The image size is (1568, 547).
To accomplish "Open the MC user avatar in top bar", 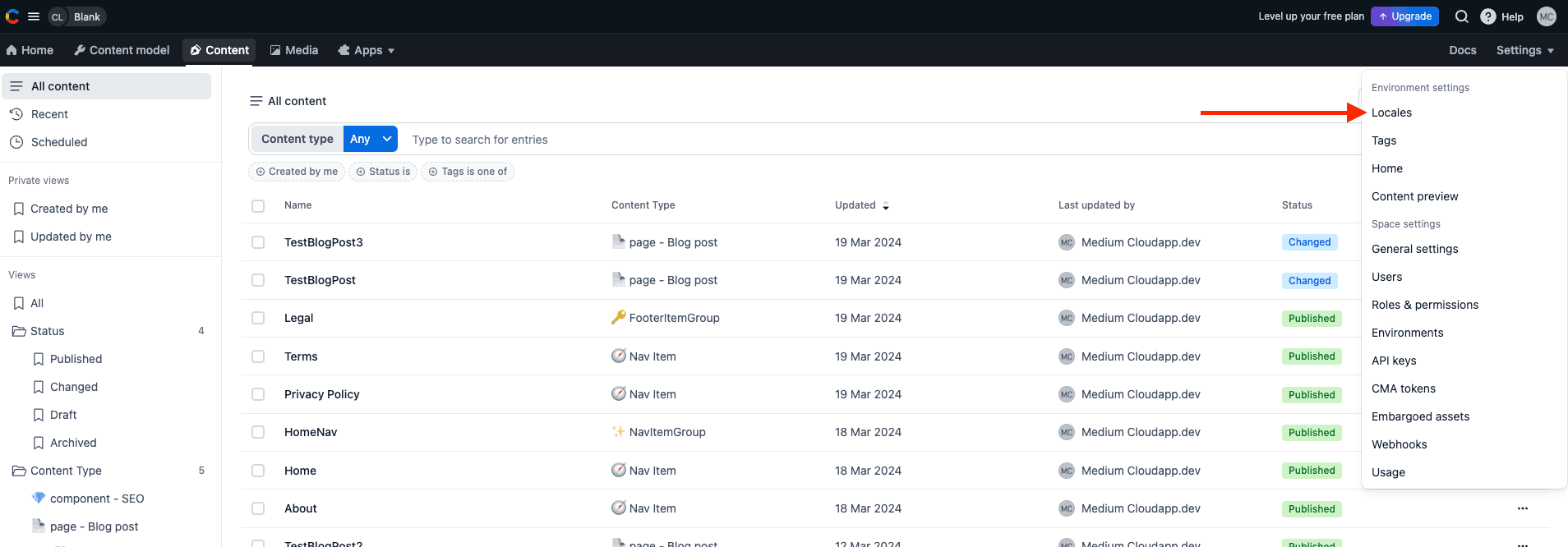I will pyautogui.click(x=1546, y=16).
